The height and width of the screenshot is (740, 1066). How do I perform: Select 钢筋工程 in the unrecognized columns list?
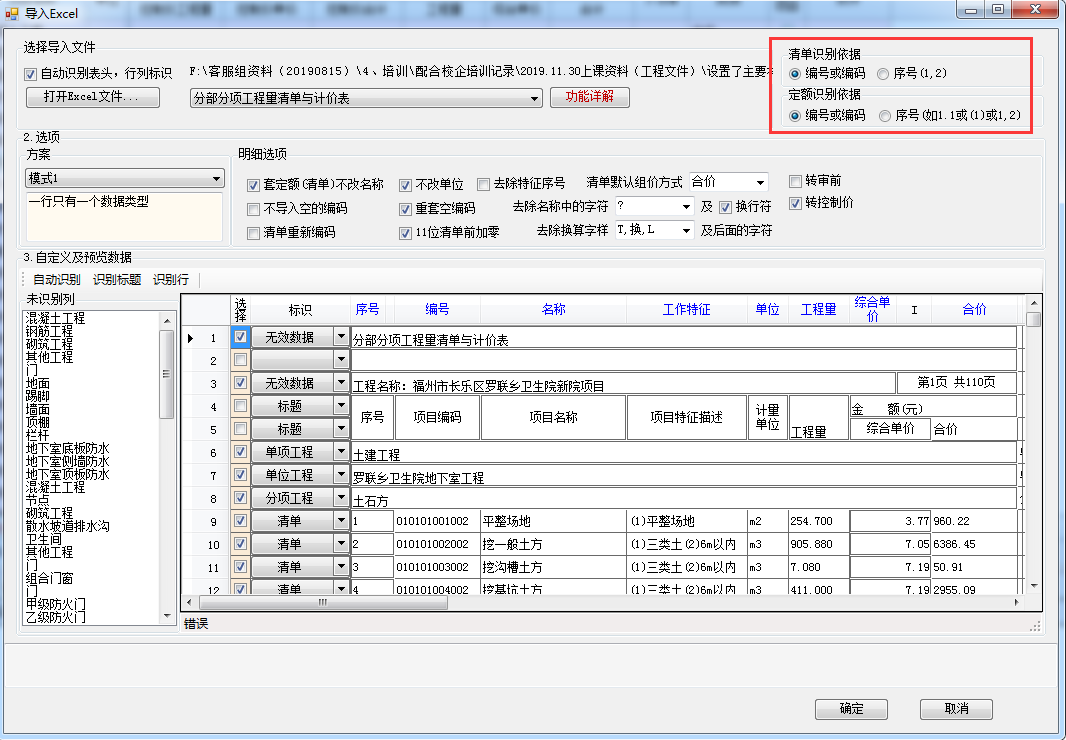point(49,331)
